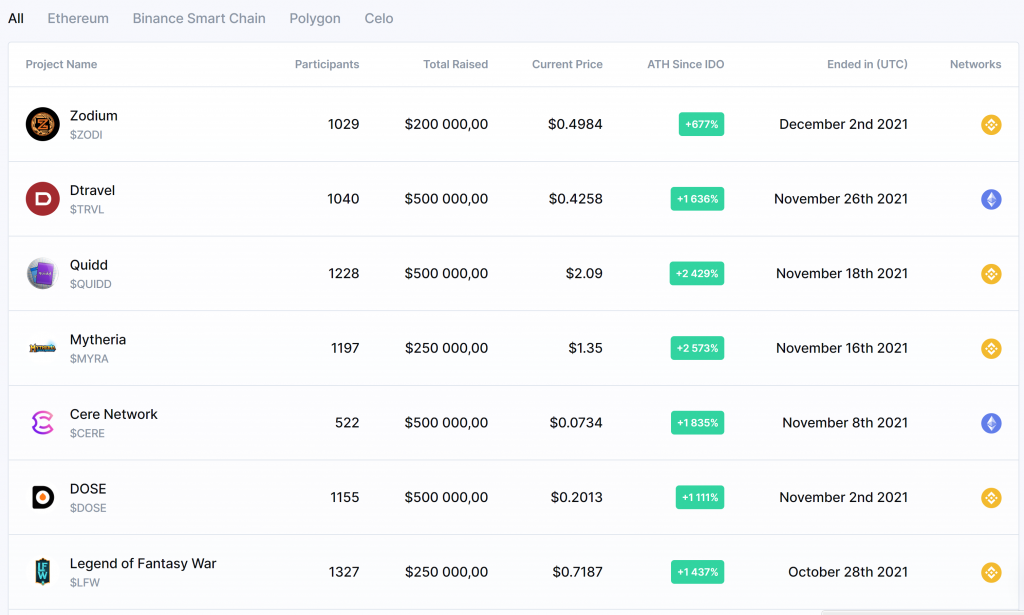Click the DOSE project logo
This screenshot has width=1024, height=615.
tap(42, 497)
